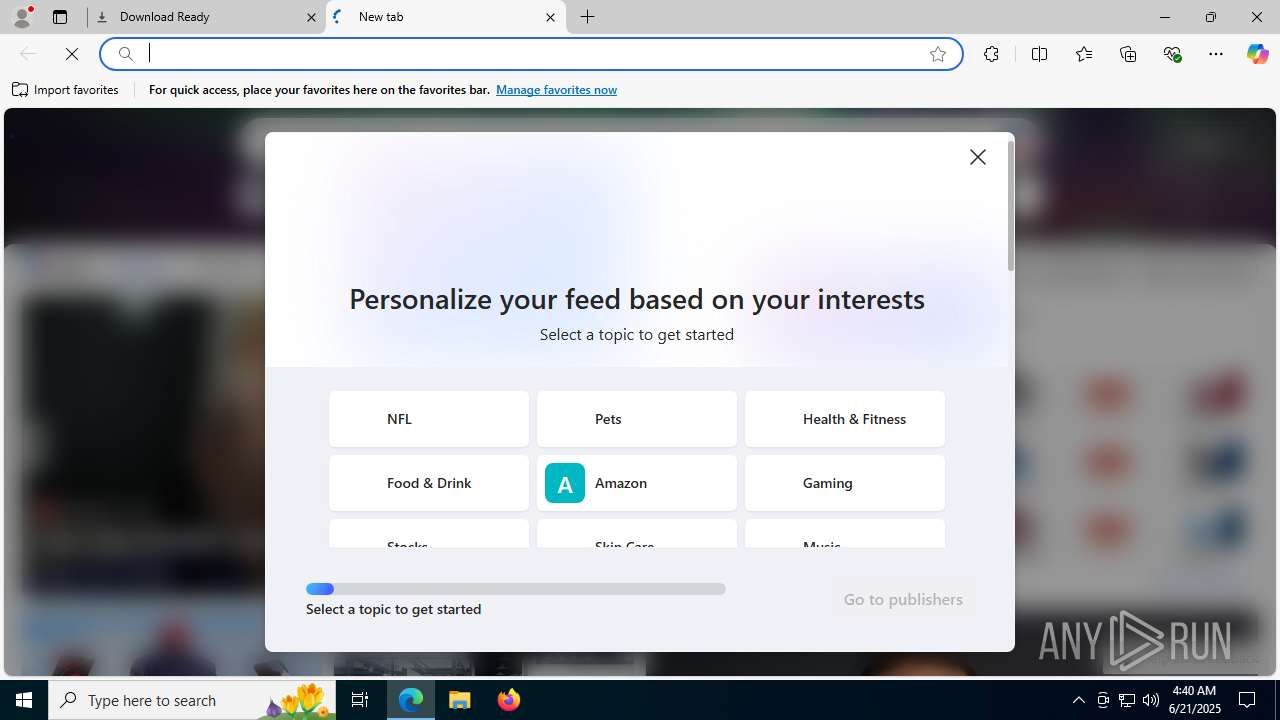Open Task View on taskbar

click(x=360, y=700)
